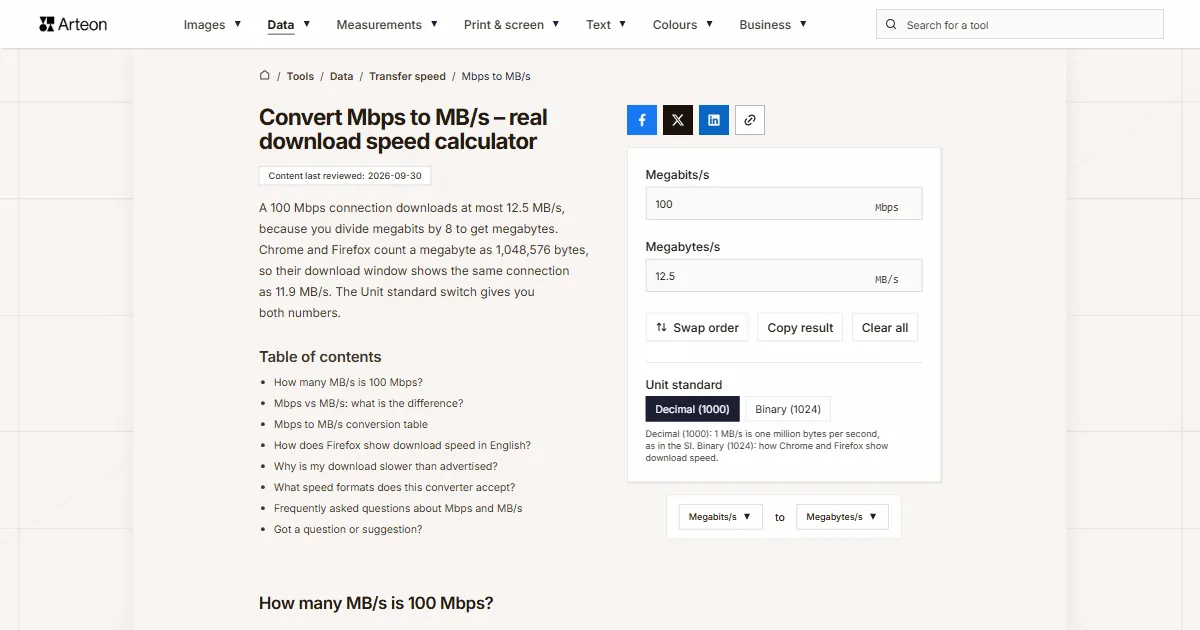Open What speed formats does converter accept
Viewport: 1200px width, 630px height.
point(395,487)
